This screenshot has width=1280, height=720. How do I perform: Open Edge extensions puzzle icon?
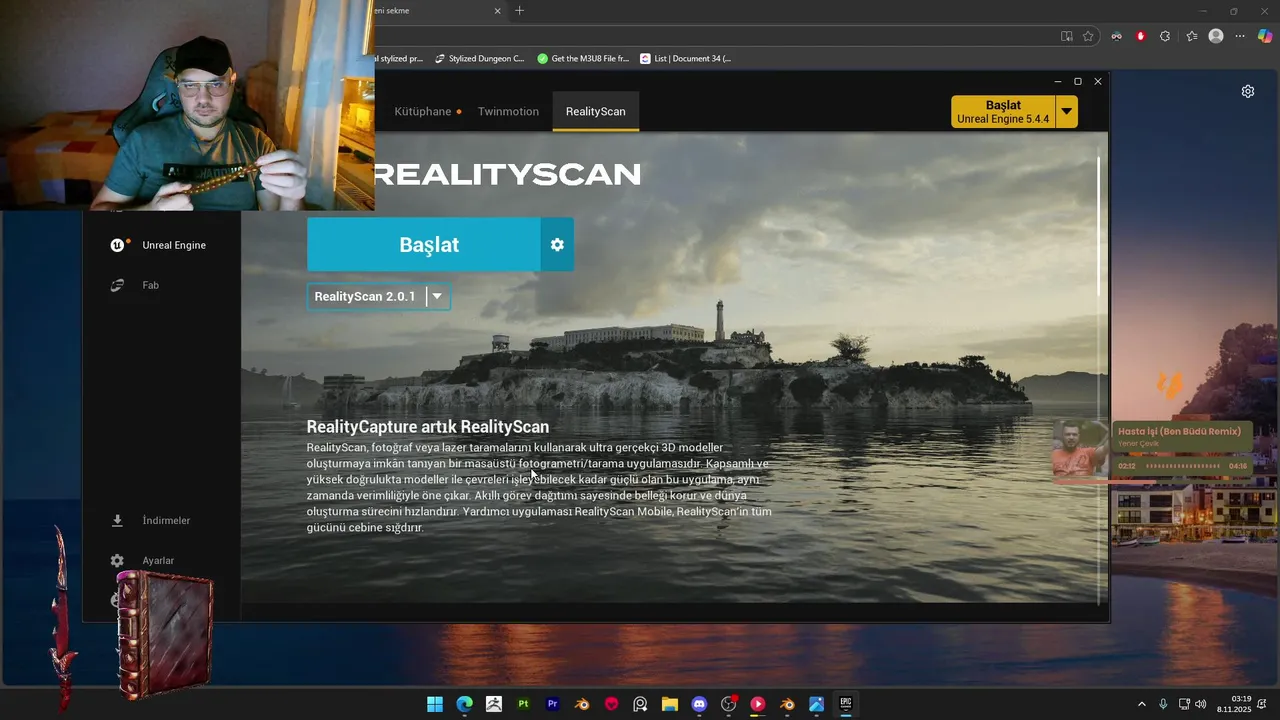(1165, 36)
